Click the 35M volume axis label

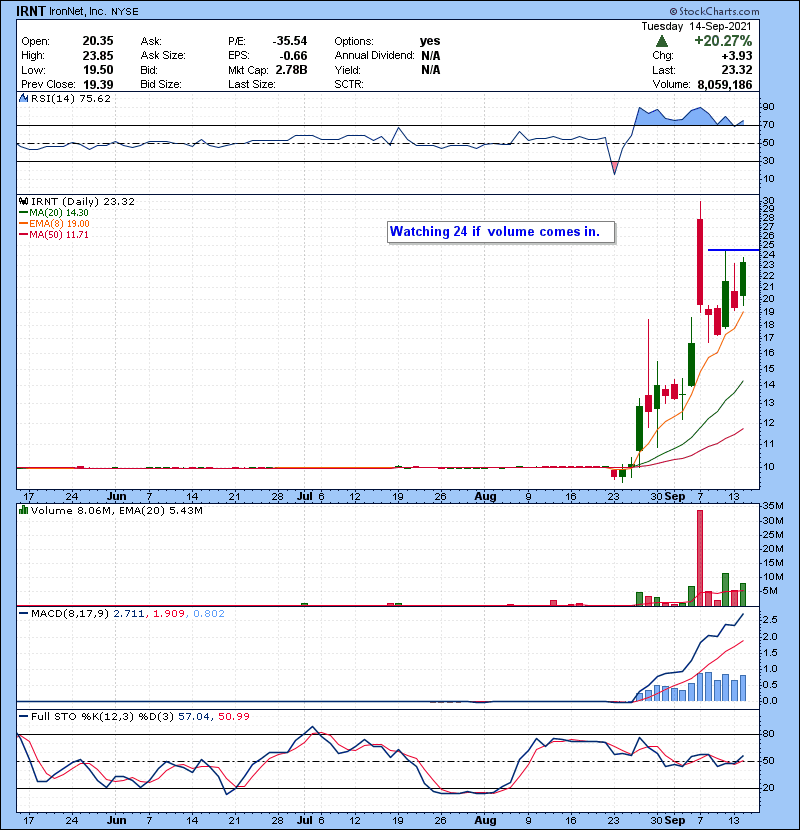[x=772, y=506]
